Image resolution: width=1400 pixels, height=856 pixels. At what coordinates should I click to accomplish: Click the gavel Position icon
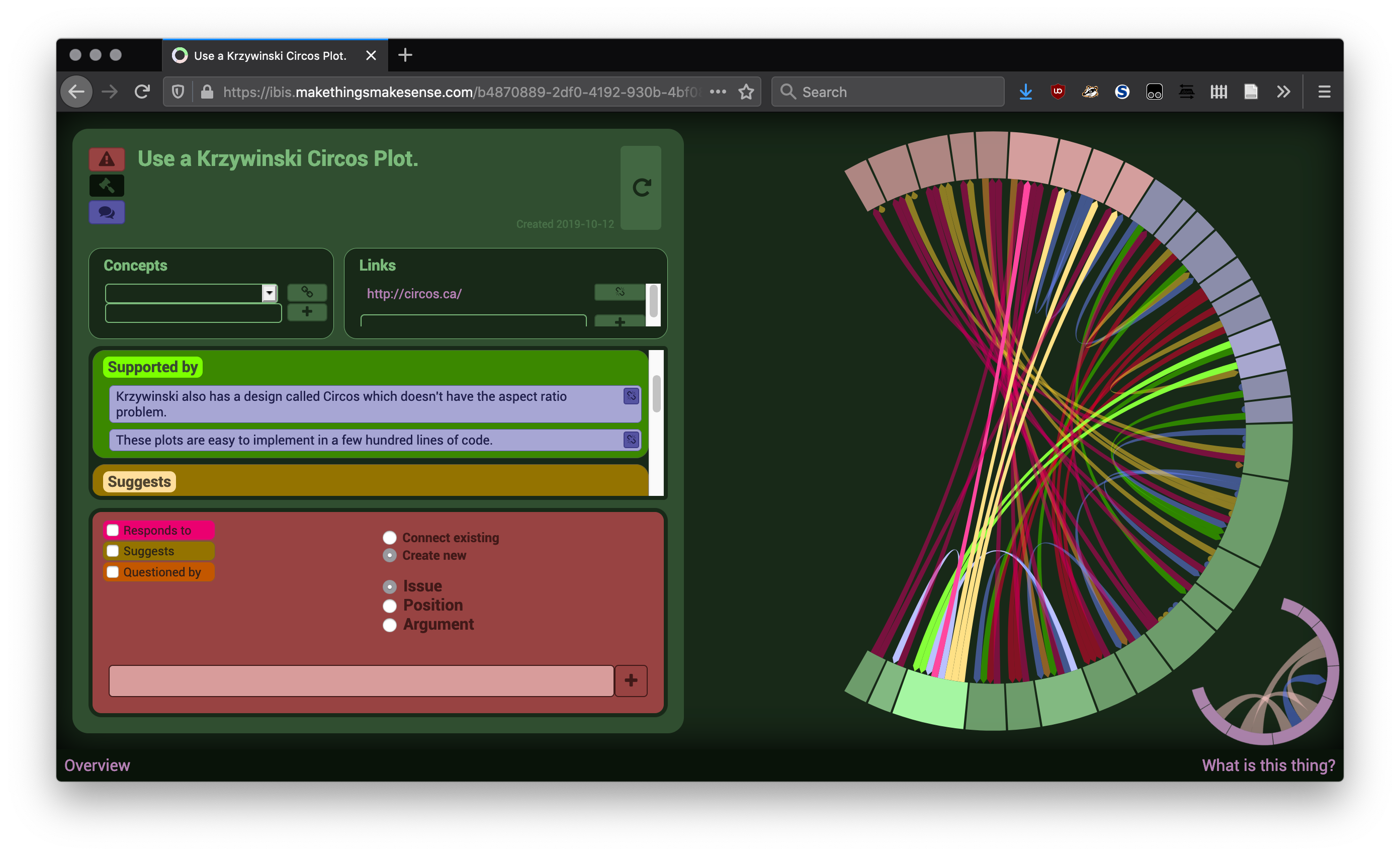point(106,185)
